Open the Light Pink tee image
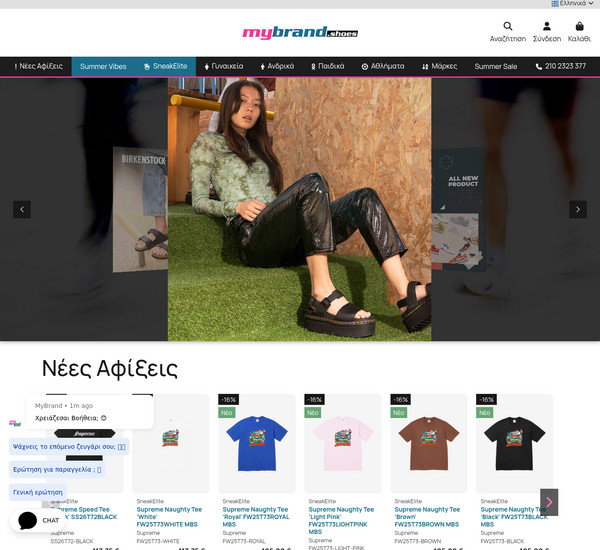Image resolution: width=600 pixels, height=550 pixels. 343,444
